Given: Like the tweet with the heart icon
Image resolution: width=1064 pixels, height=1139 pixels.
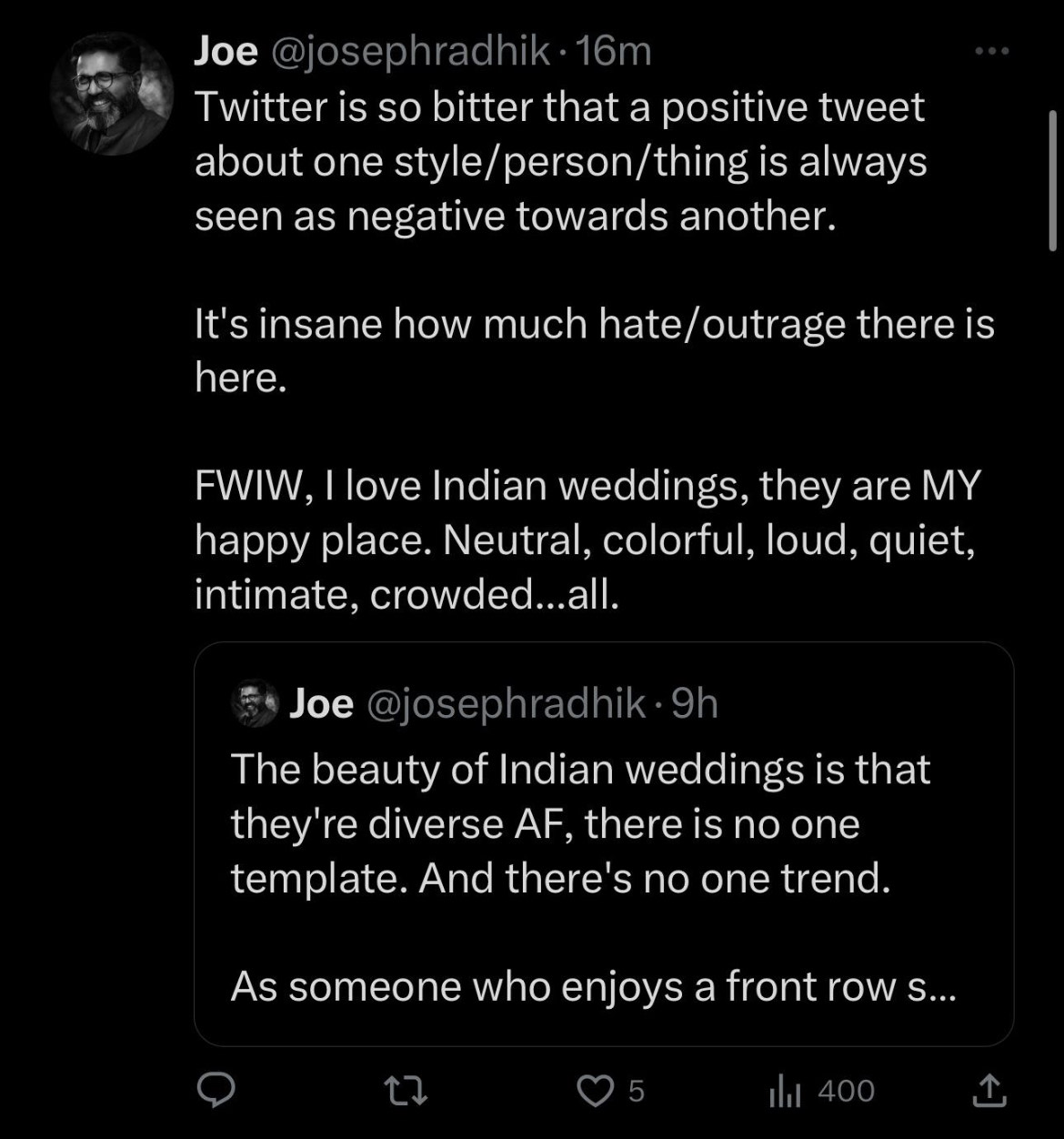Looking at the screenshot, I should coord(596,1090).
